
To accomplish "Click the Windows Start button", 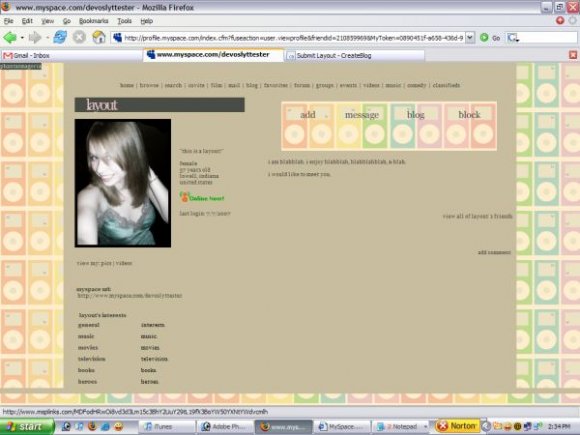I will pyautogui.click(x=27, y=426).
